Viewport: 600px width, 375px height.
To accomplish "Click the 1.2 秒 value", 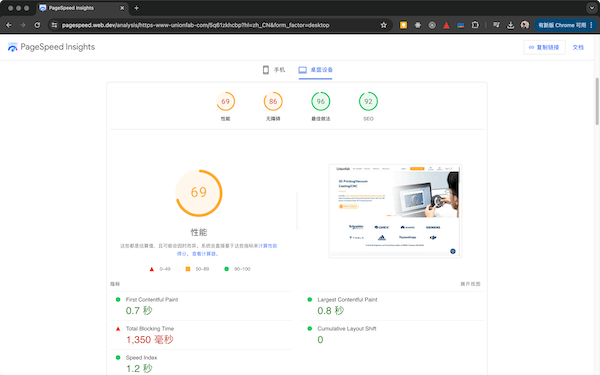I will [x=139, y=369].
